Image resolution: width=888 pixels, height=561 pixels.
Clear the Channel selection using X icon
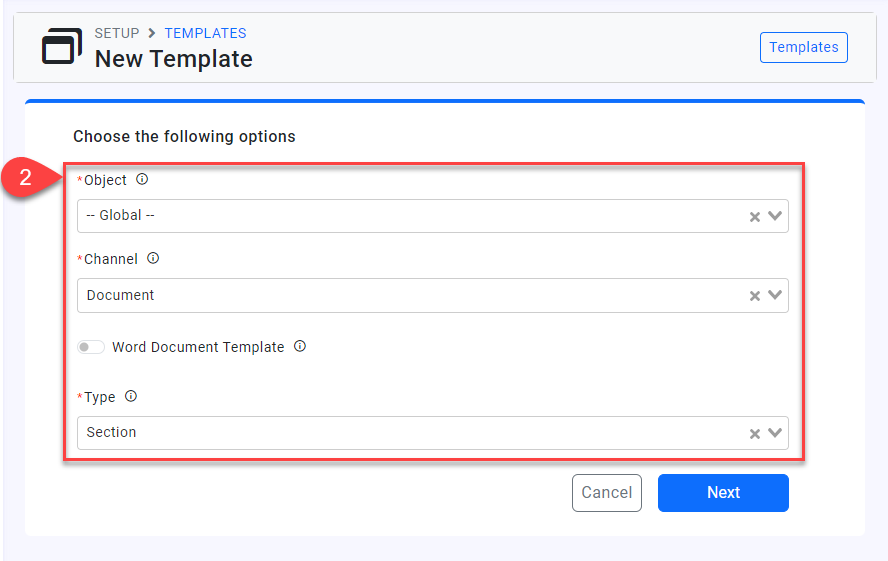click(x=755, y=296)
